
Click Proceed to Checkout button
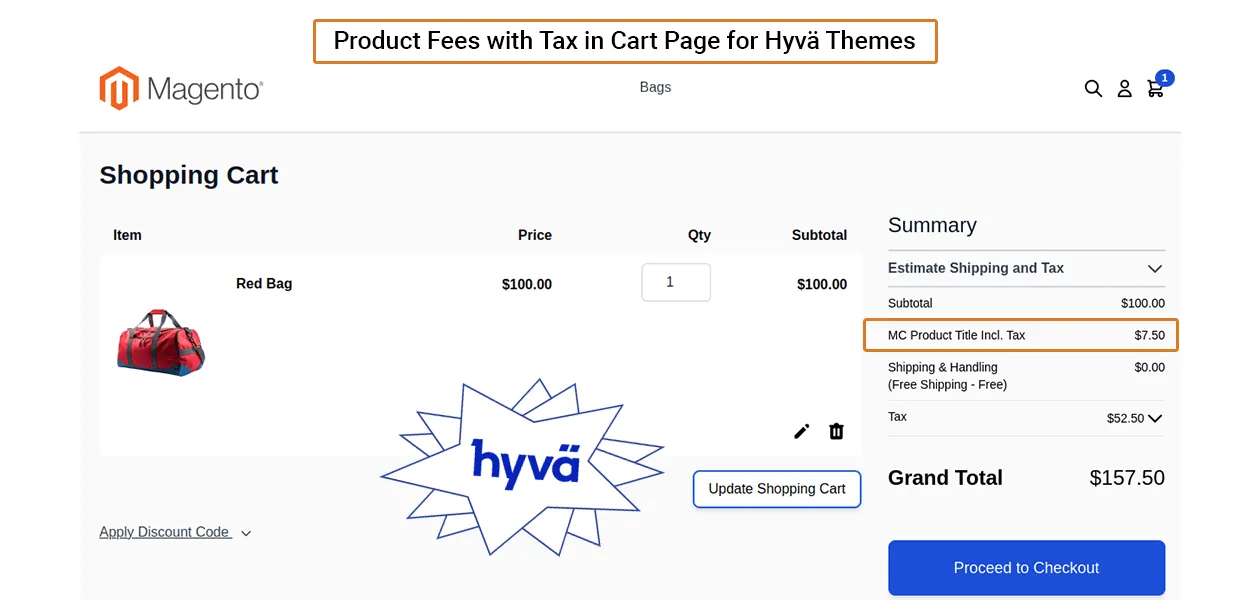click(x=1026, y=568)
